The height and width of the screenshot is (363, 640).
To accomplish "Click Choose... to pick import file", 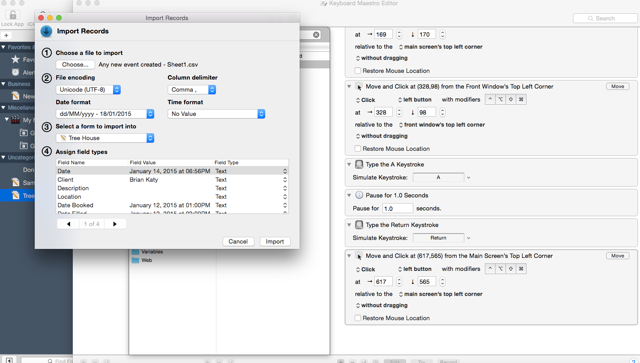I will (x=75, y=65).
